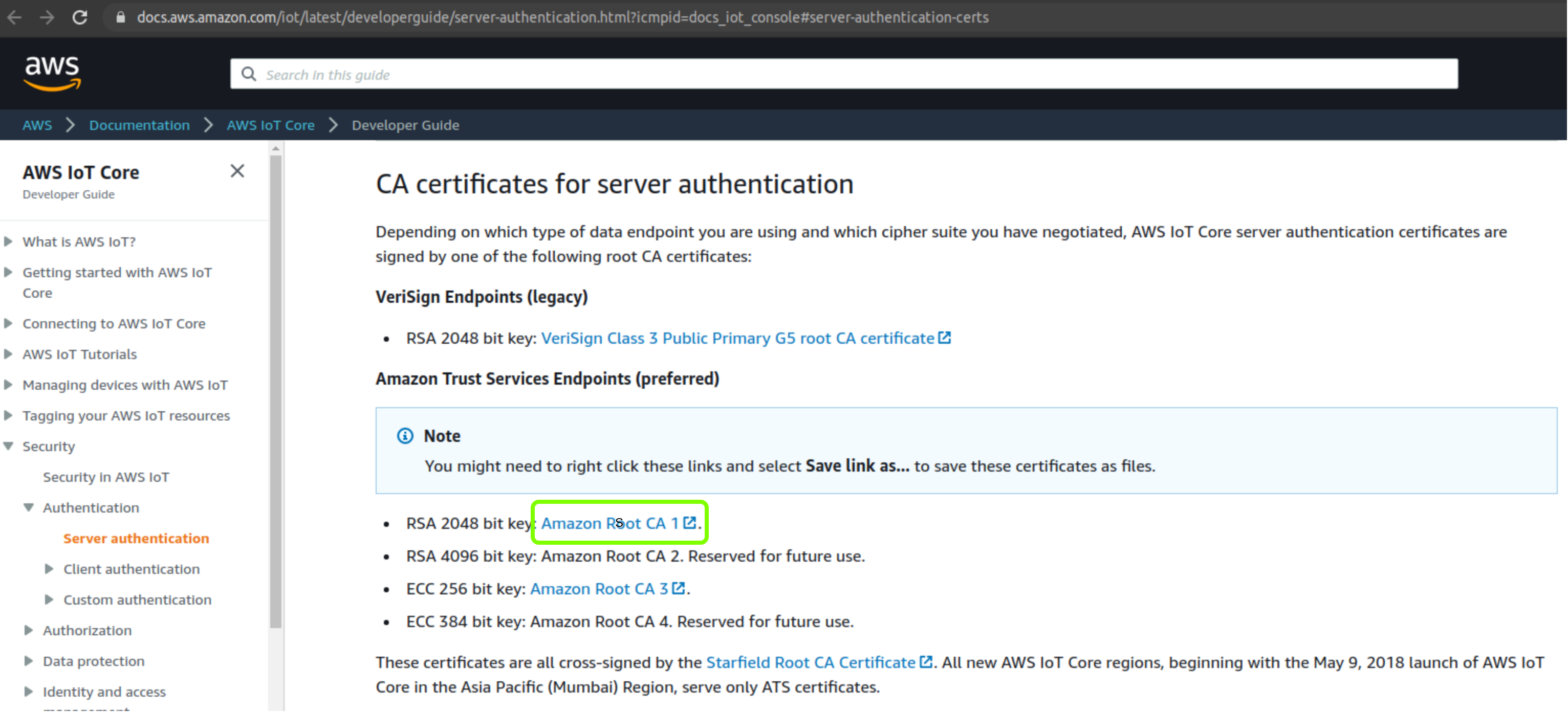This screenshot has height=712, width=1568.
Task: Open What is AWS IoT? page
Action: click(79, 241)
